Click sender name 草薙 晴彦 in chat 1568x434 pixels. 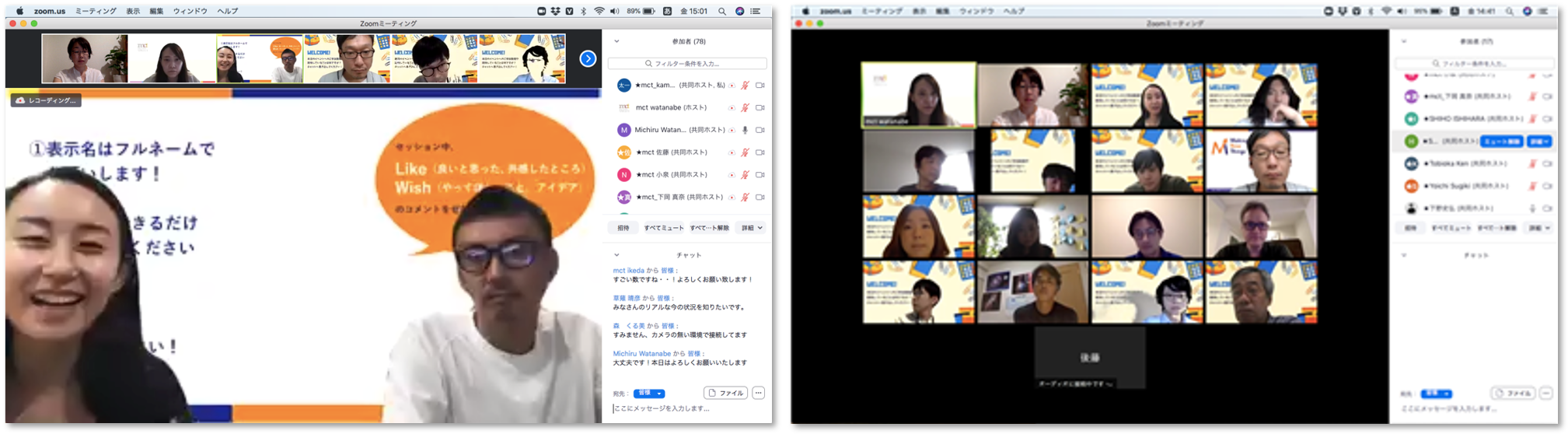tap(627, 299)
